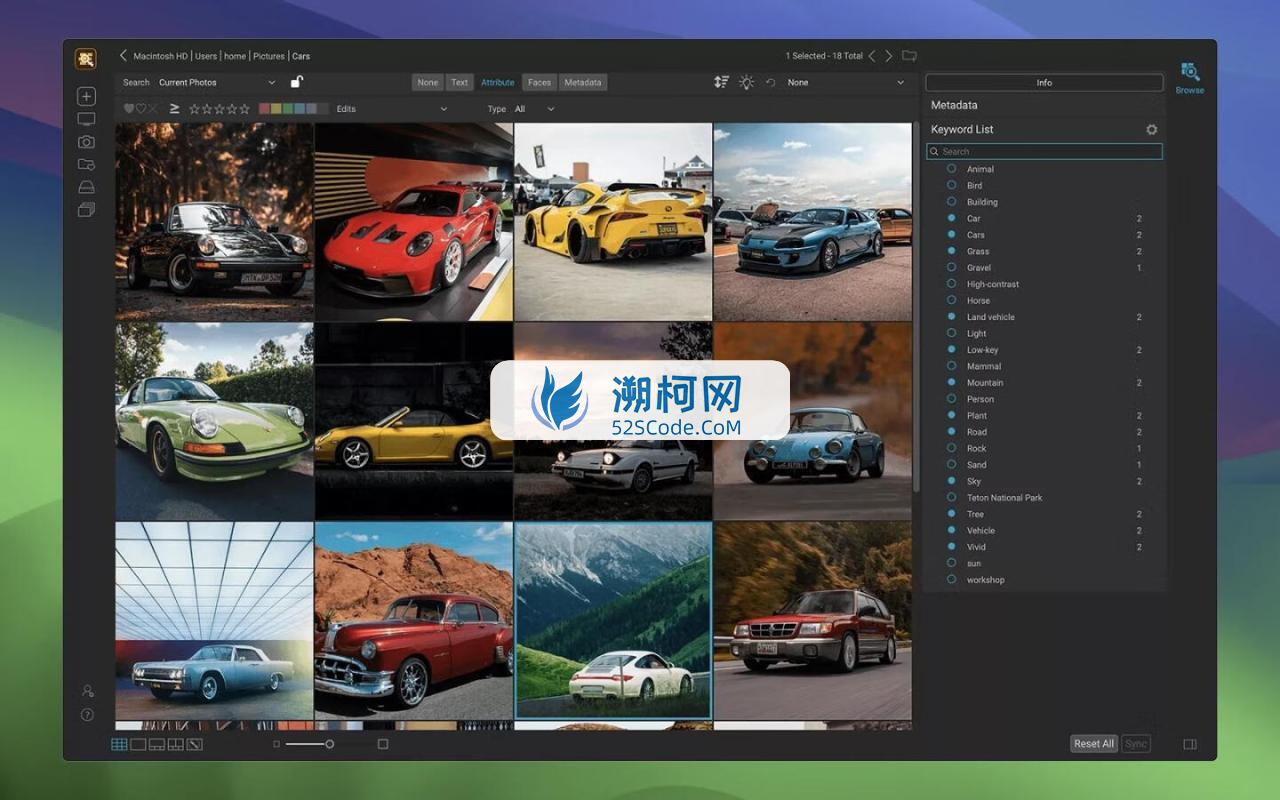Open the user account icon at bottom left
This screenshot has width=1280, height=800.
[88, 691]
